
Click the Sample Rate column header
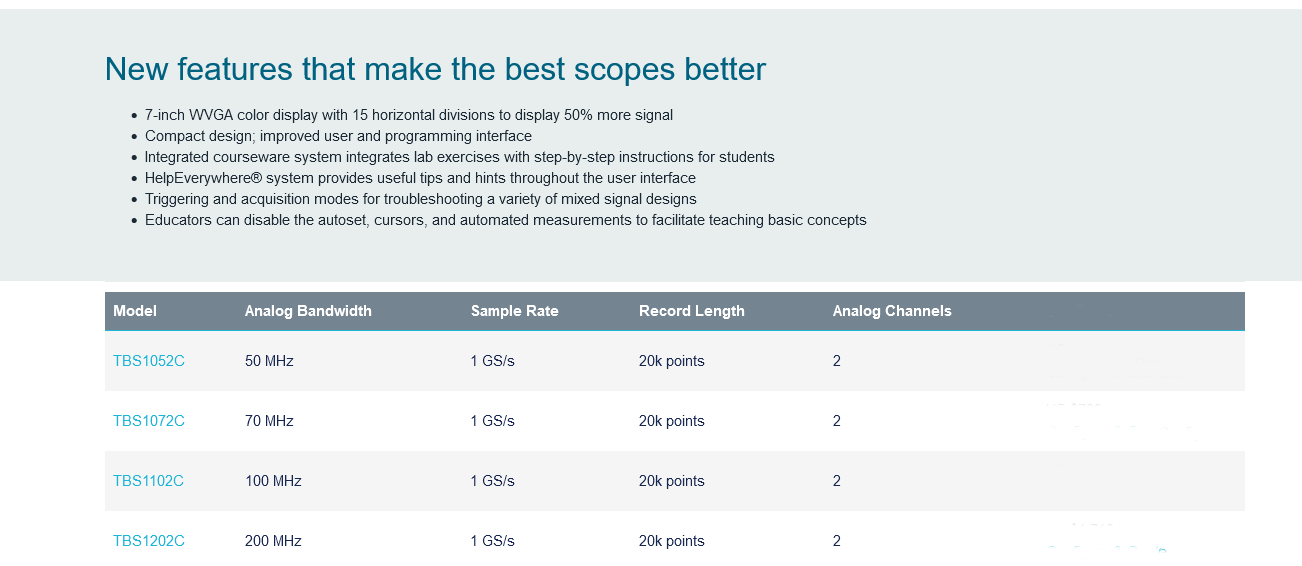[515, 311]
